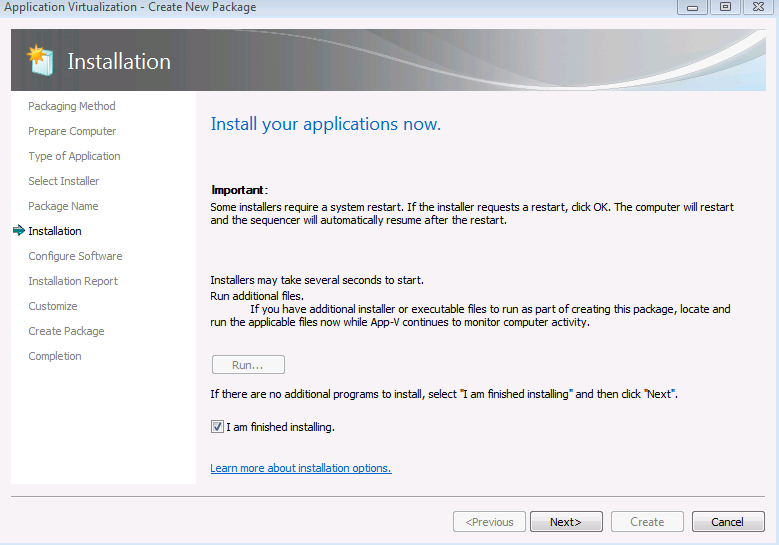The width and height of the screenshot is (779, 545).
Task: Click the <Previous button
Action: coord(489,522)
